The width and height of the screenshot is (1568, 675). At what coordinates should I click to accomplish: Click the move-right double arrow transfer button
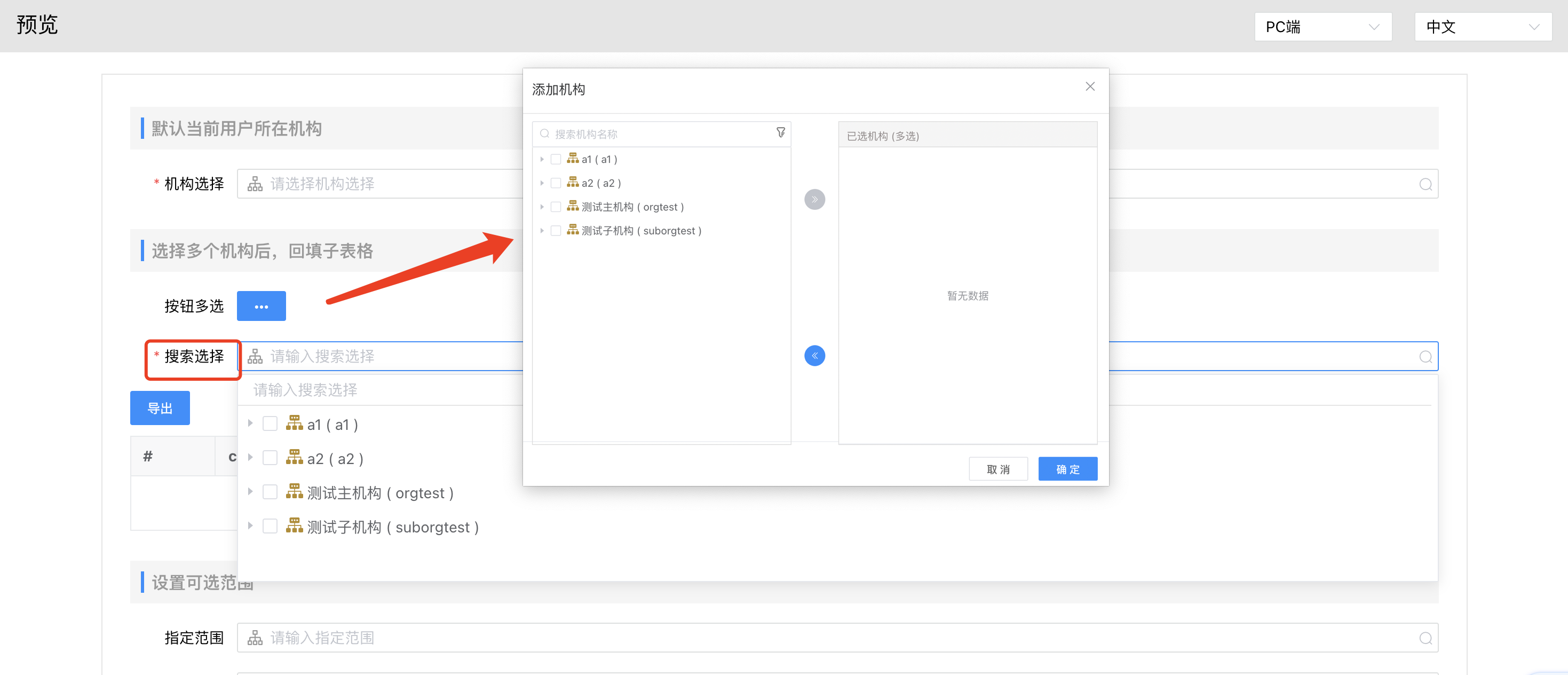click(814, 200)
